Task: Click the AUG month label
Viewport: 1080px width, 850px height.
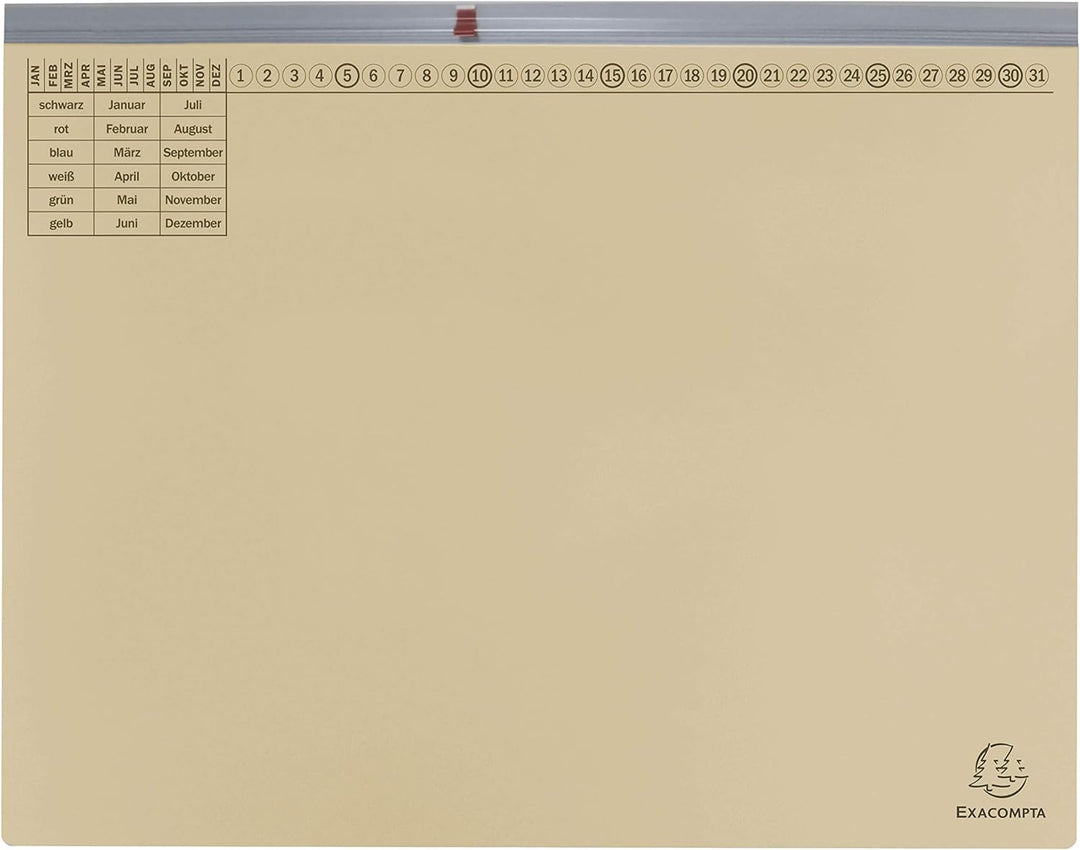Action: (x=151, y=75)
